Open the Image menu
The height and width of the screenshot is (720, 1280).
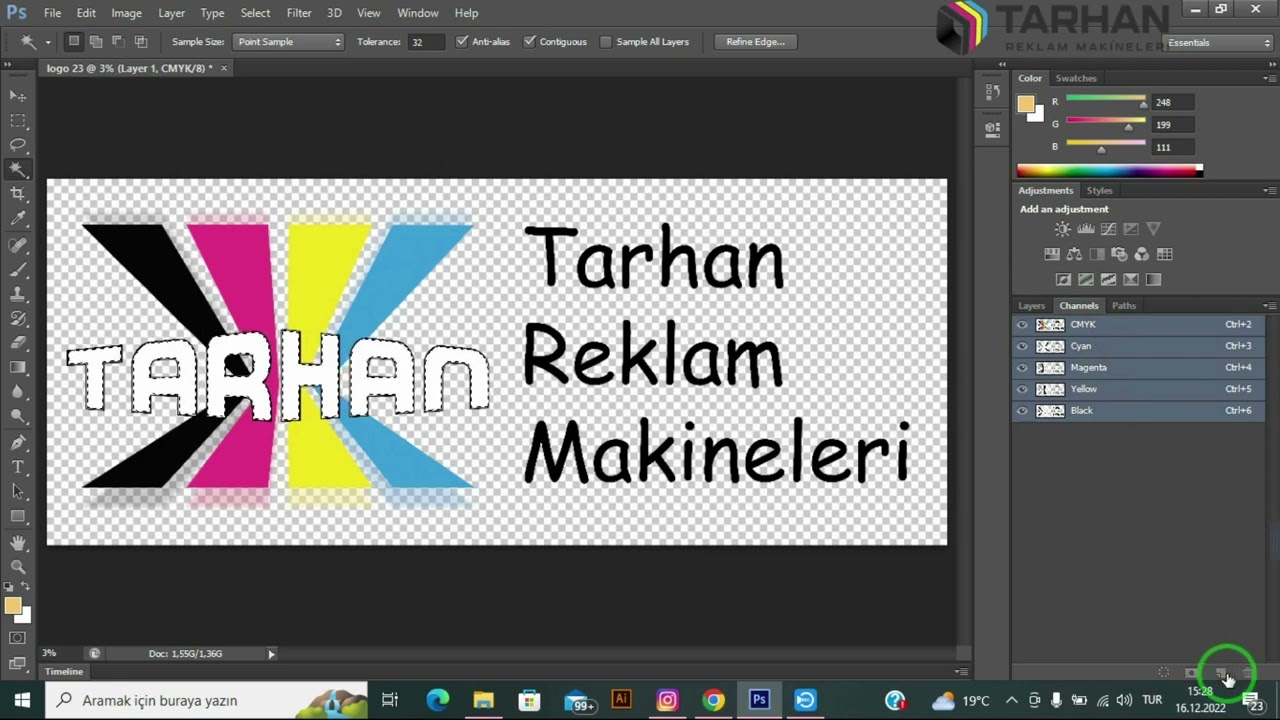click(x=126, y=13)
